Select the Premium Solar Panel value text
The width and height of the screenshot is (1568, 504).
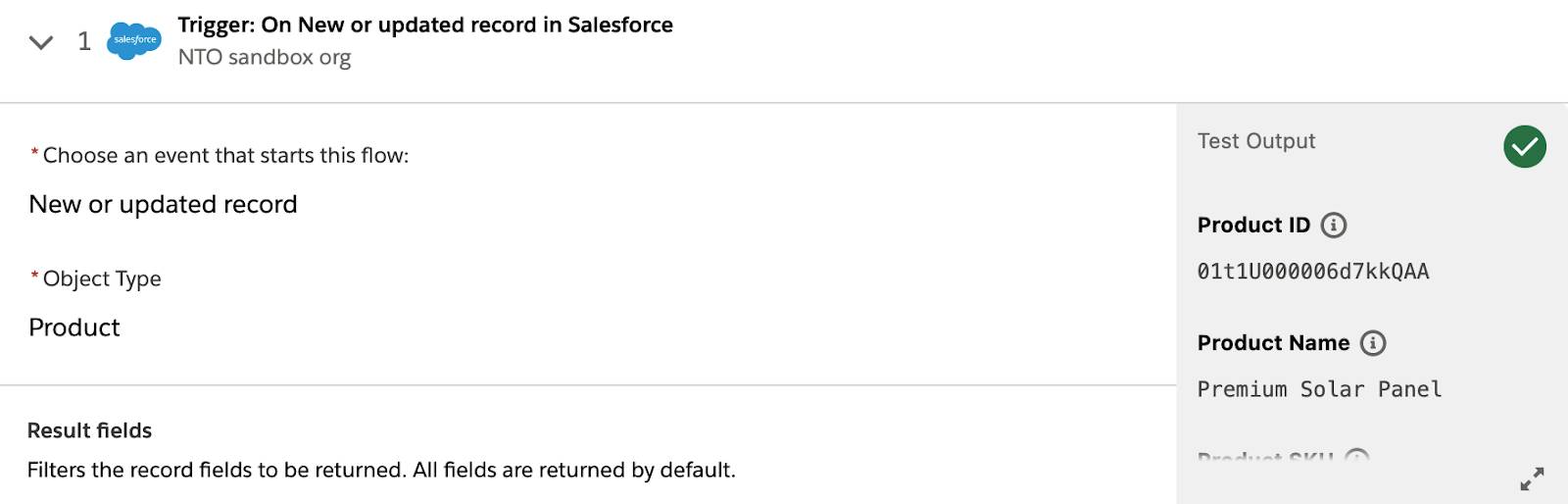pos(1319,389)
